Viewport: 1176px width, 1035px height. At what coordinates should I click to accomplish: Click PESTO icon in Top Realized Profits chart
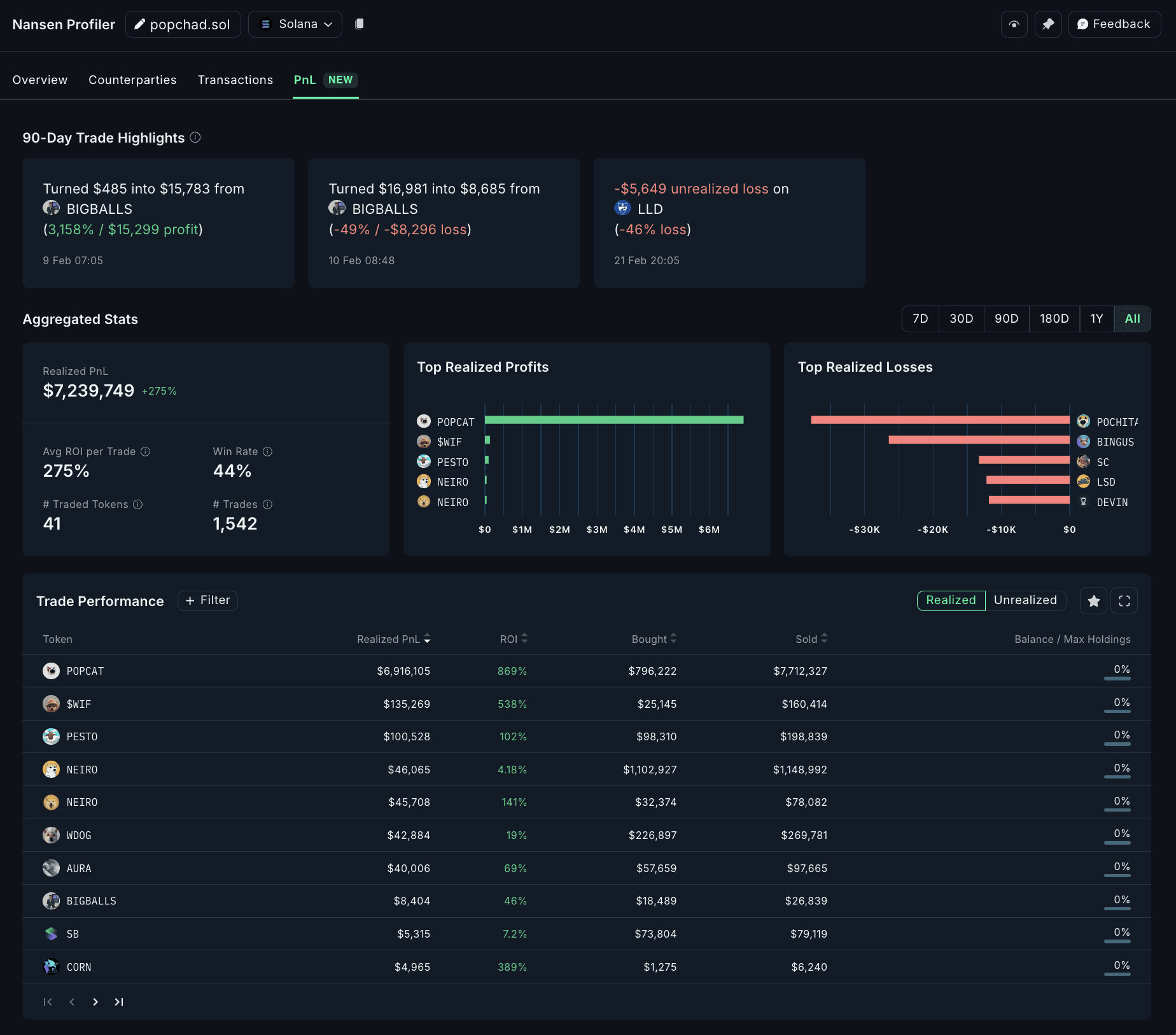point(424,461)
